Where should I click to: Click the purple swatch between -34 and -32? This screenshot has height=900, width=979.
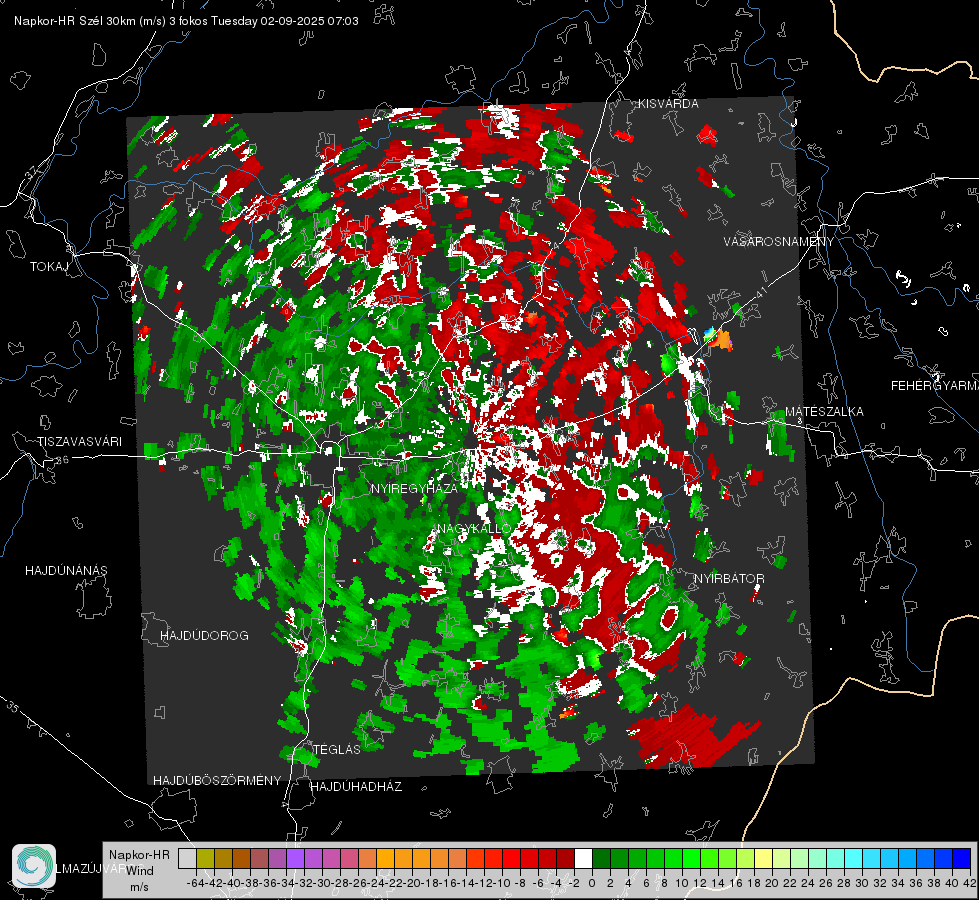[295, 859]
